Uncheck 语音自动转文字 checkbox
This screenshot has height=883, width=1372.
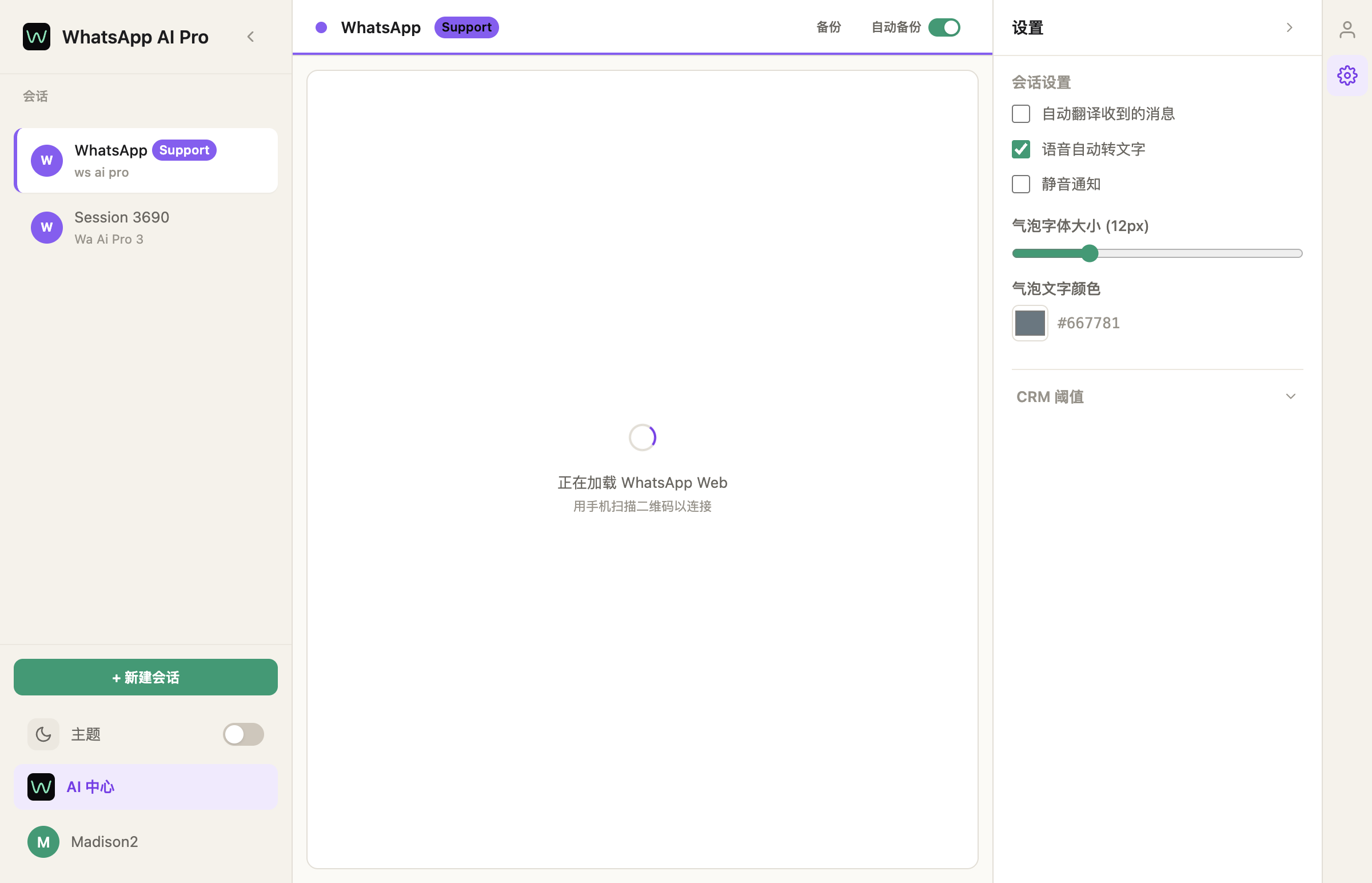tap(1021, 149)
